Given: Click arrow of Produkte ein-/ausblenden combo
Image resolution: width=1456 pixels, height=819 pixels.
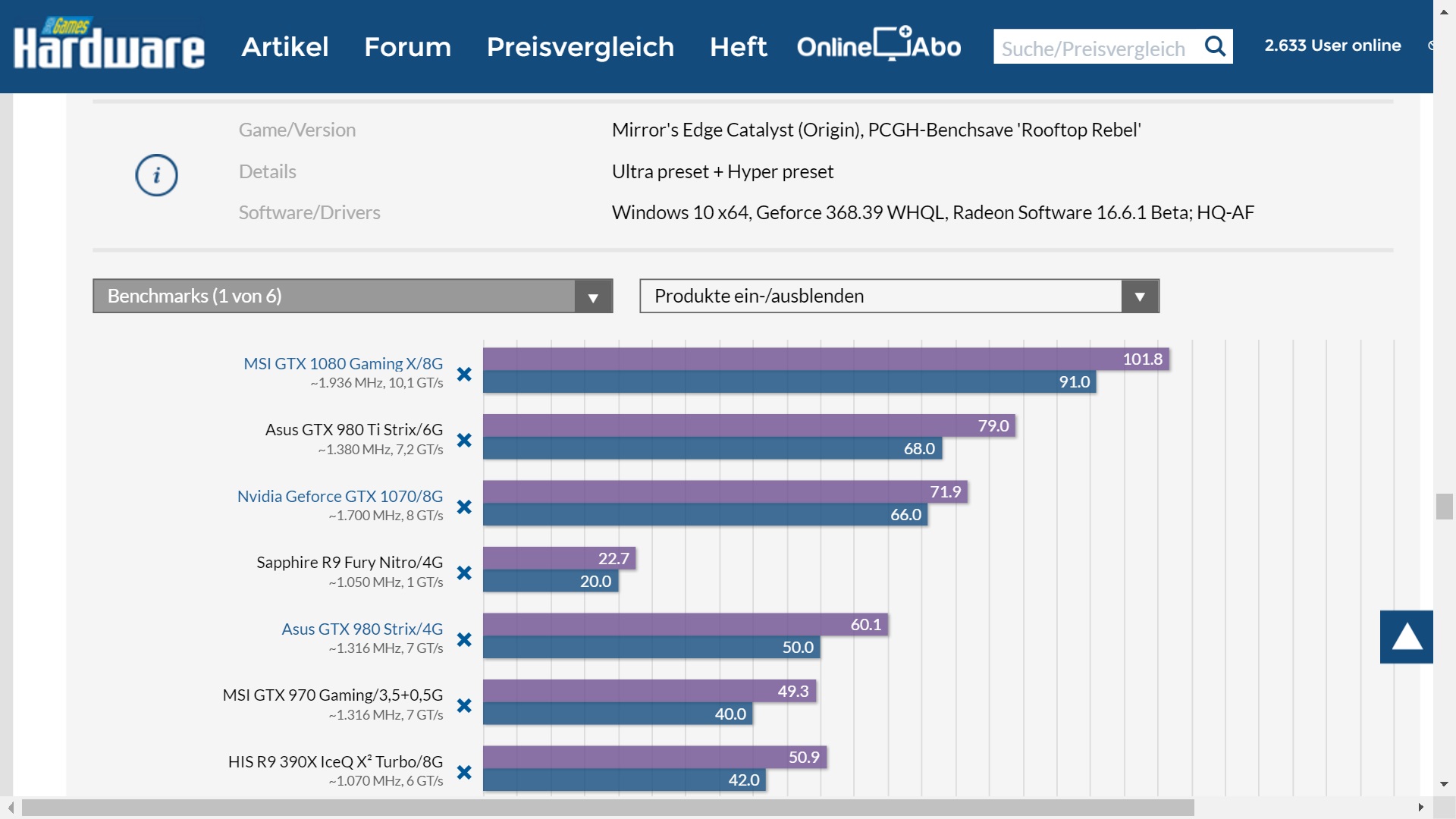Looking at the screenshot, I should [x=1139, y=297].
